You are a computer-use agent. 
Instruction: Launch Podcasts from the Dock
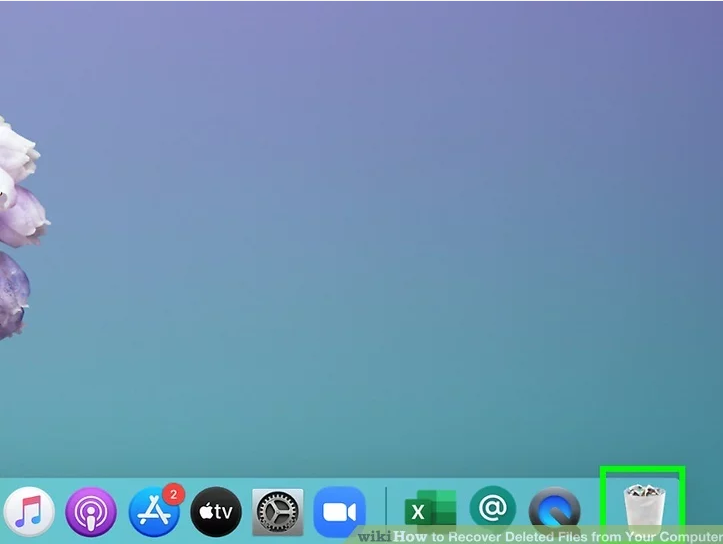tap(91, 512)
